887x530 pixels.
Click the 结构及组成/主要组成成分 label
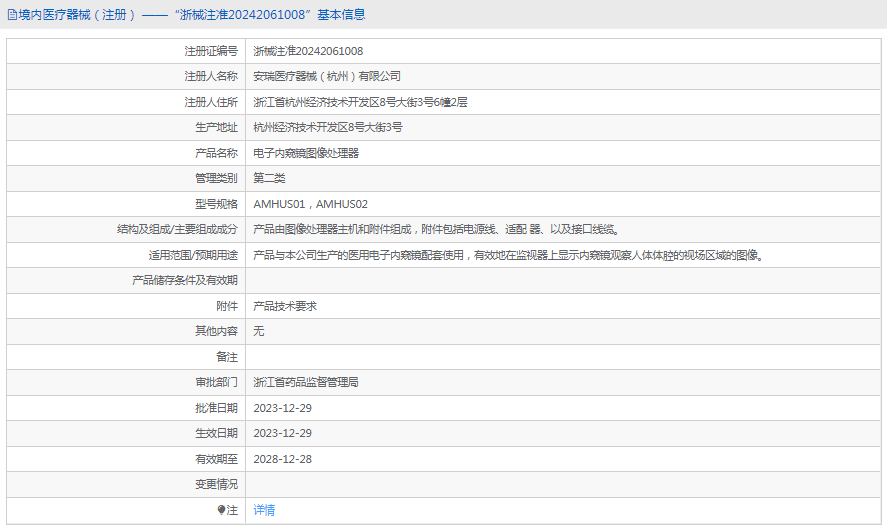178,229
